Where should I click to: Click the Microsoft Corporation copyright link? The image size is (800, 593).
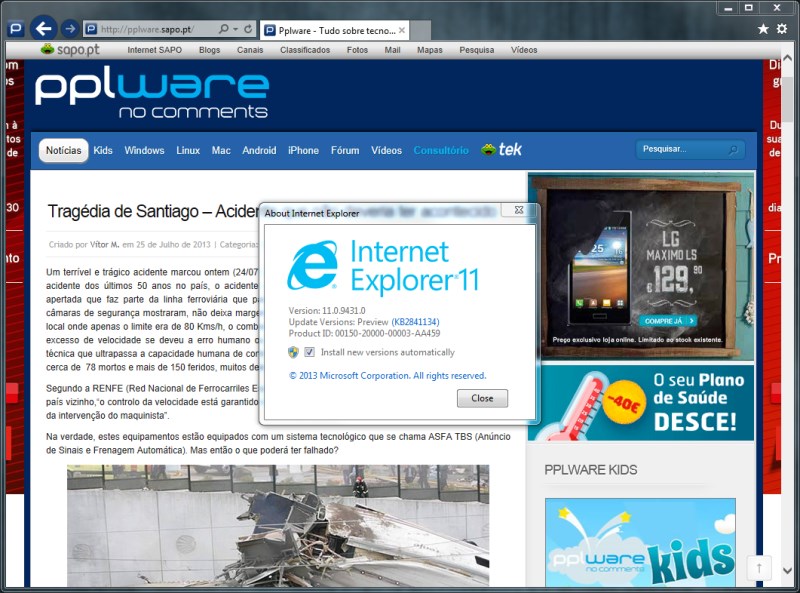(387, 376)
